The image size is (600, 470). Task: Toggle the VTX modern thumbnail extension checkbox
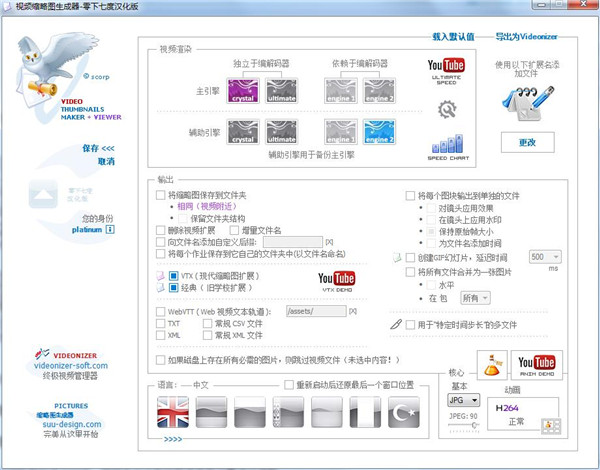coord(174,274)
